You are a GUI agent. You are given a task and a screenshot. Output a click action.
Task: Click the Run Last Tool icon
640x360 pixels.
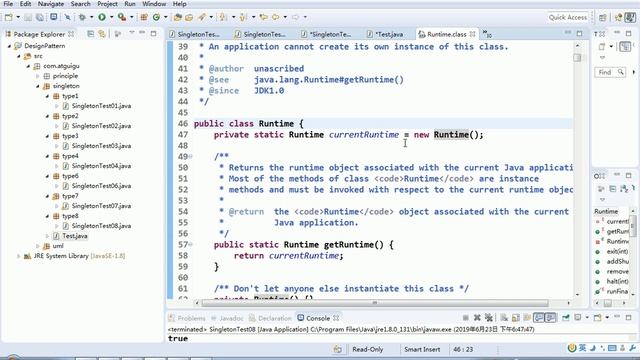122,17
